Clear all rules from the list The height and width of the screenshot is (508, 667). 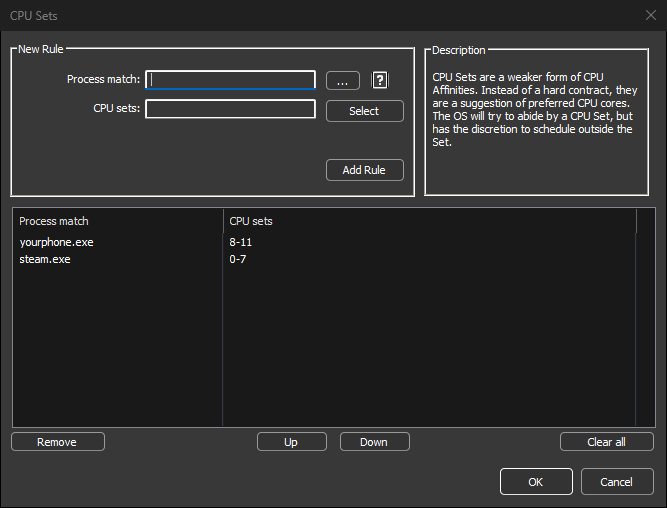[607, 442]
